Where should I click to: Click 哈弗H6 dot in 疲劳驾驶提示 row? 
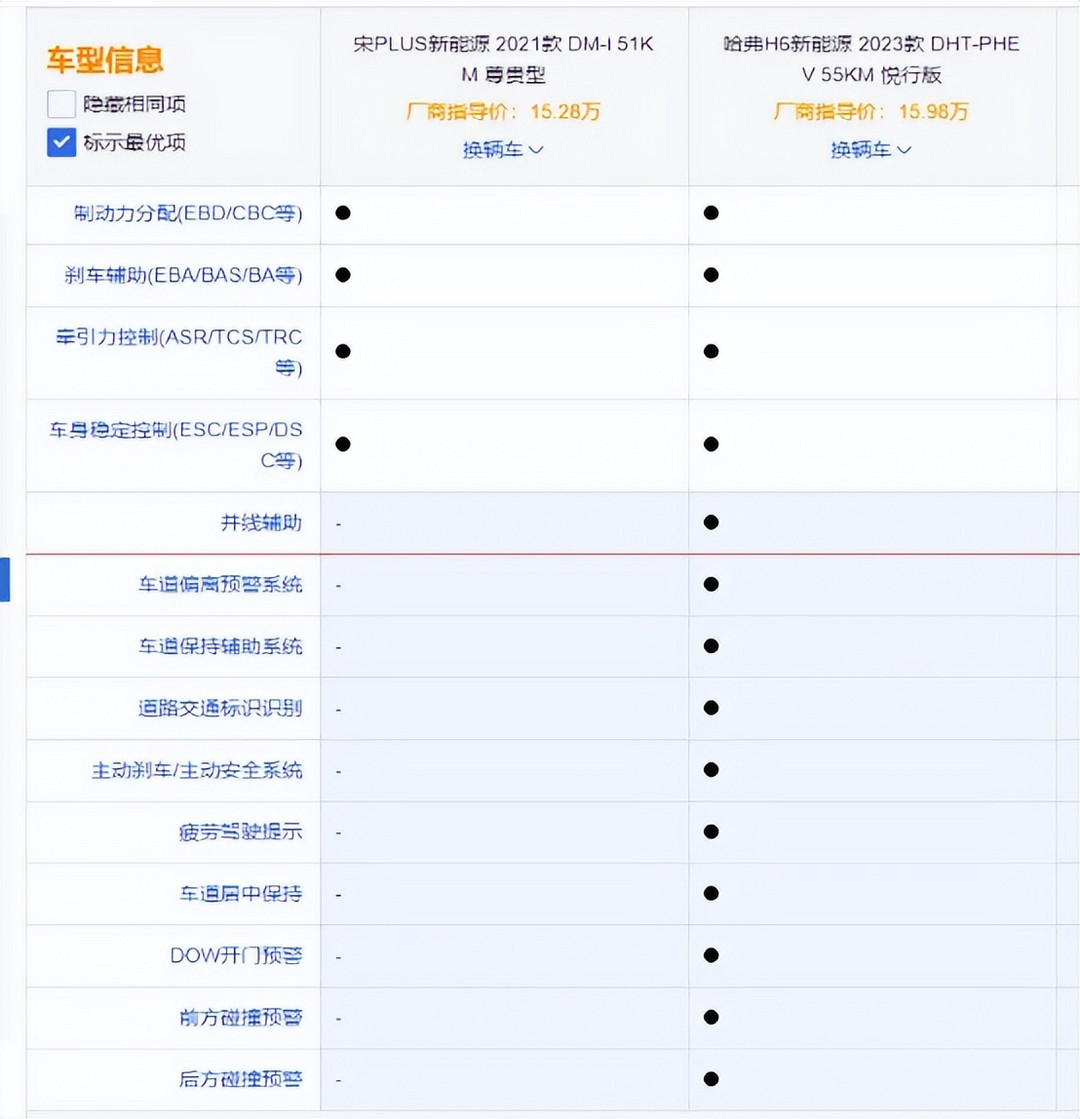pos(711,831)
